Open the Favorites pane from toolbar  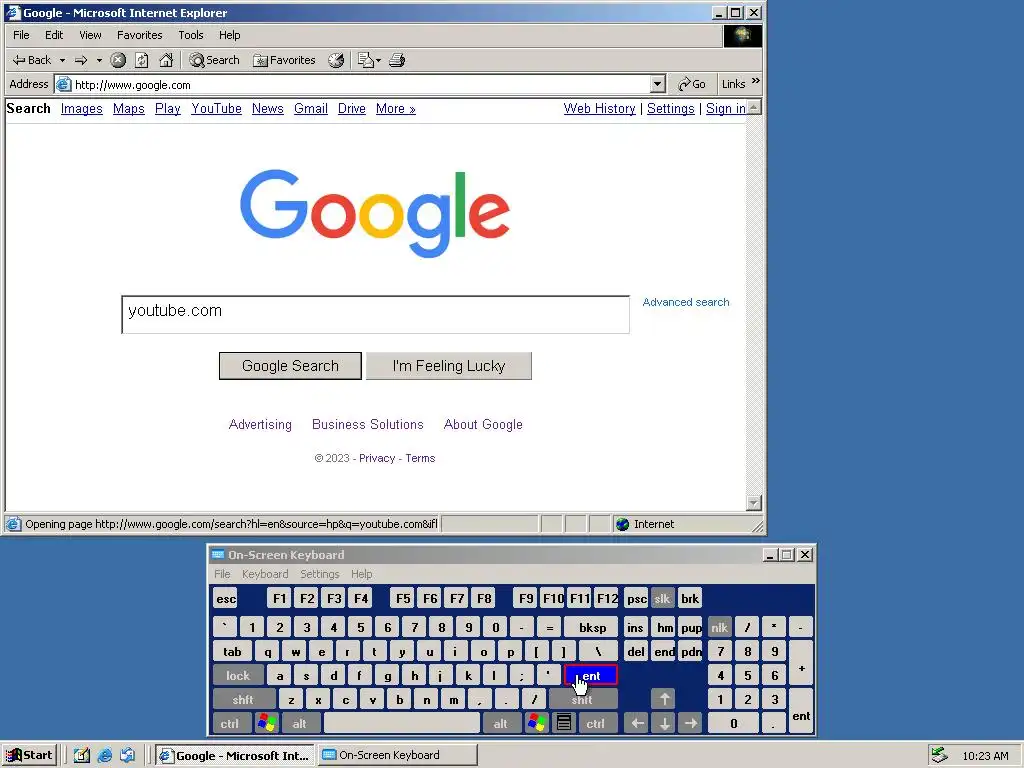pyautogui.click(x=284, y=60)
